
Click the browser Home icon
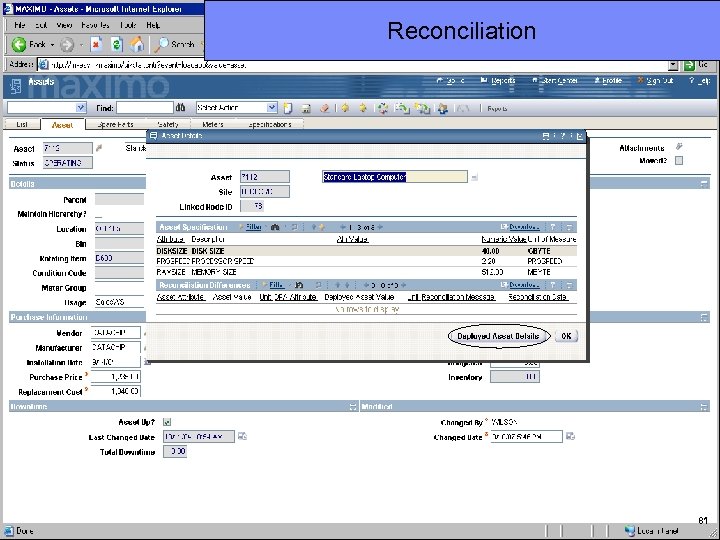point(136,45)
